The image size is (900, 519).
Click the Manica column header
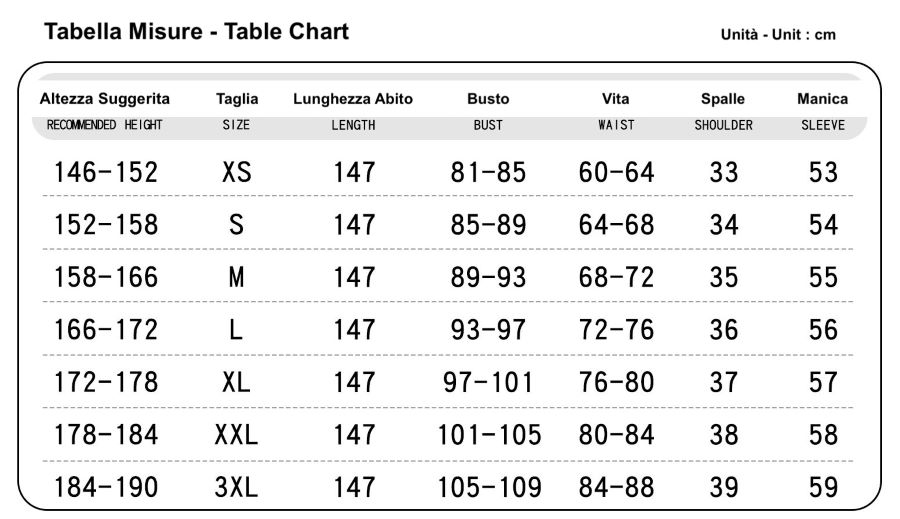tap(822, 99)
